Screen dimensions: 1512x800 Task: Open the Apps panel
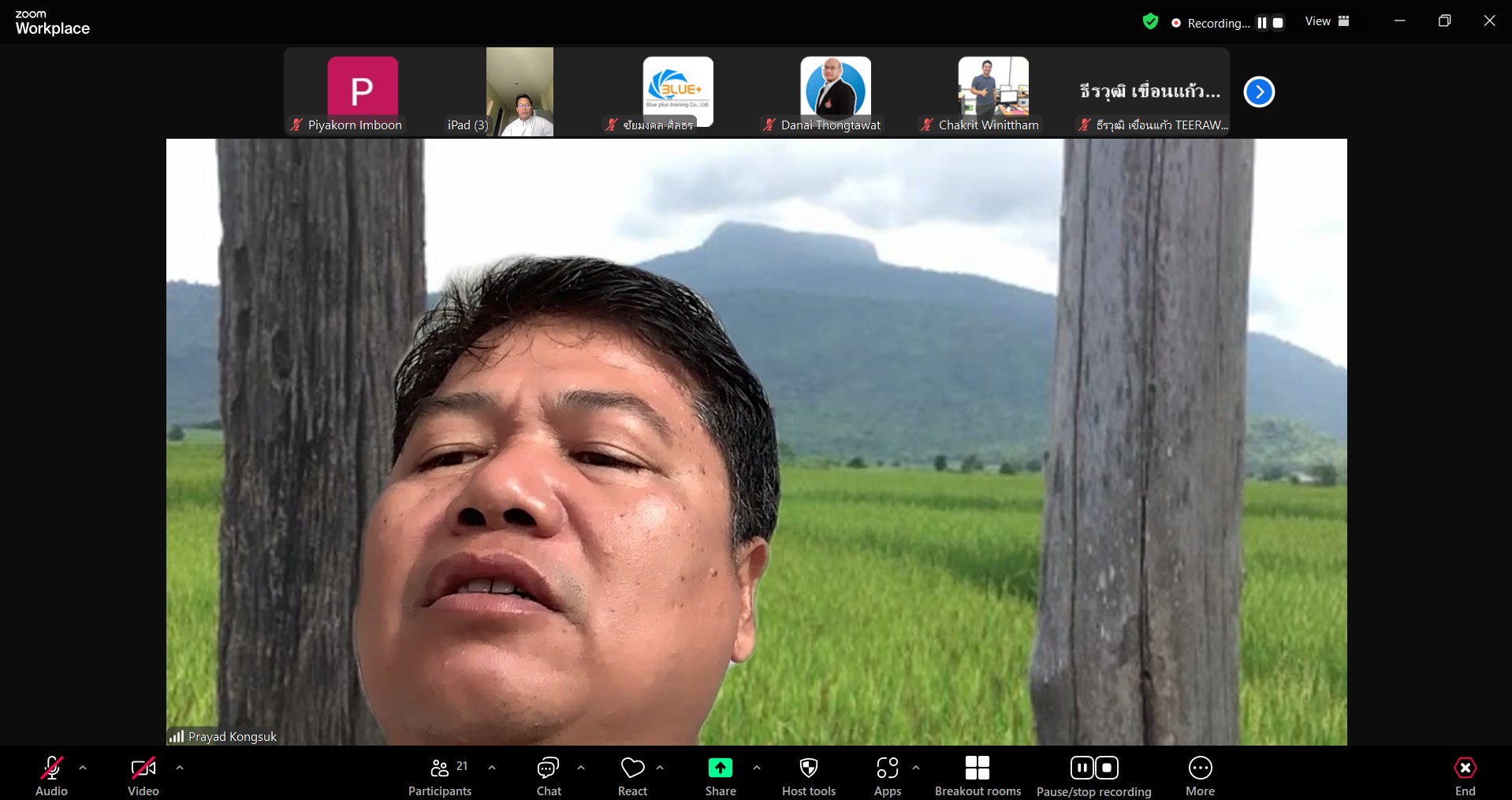(887, 776)
